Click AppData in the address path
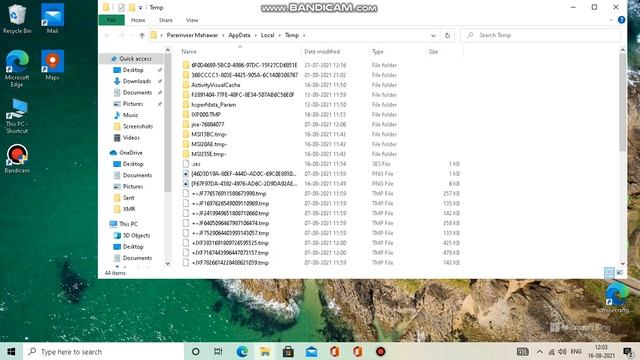The width and height of the screenshot is (640, 360). pos(239,36)
